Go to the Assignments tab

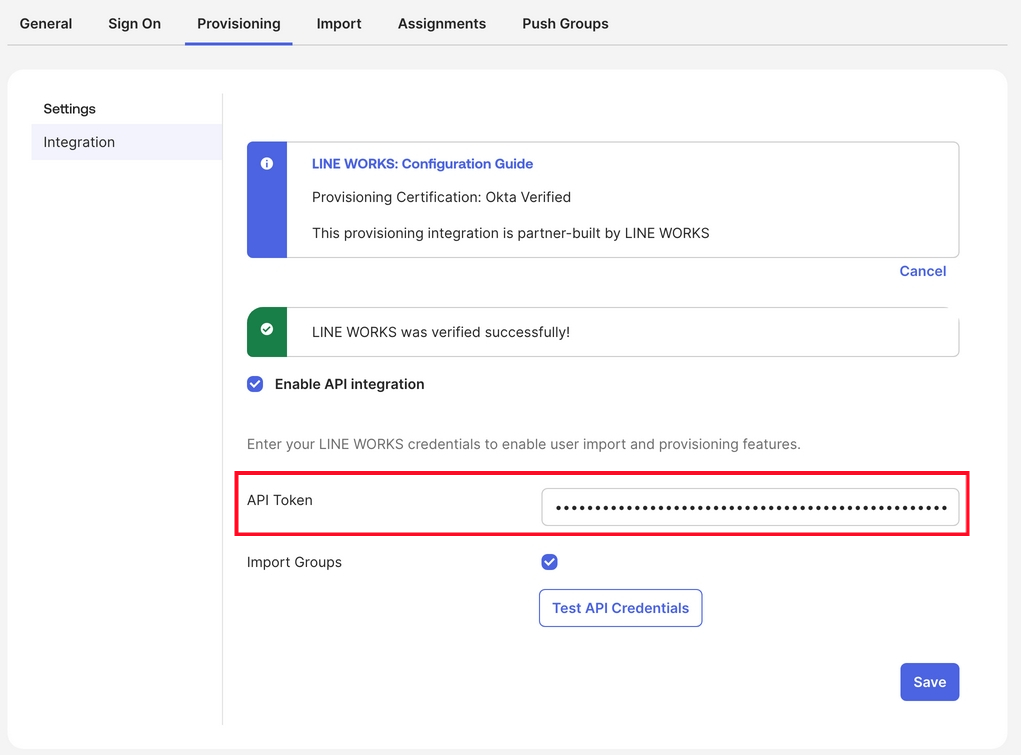click(x=441, y=23)
